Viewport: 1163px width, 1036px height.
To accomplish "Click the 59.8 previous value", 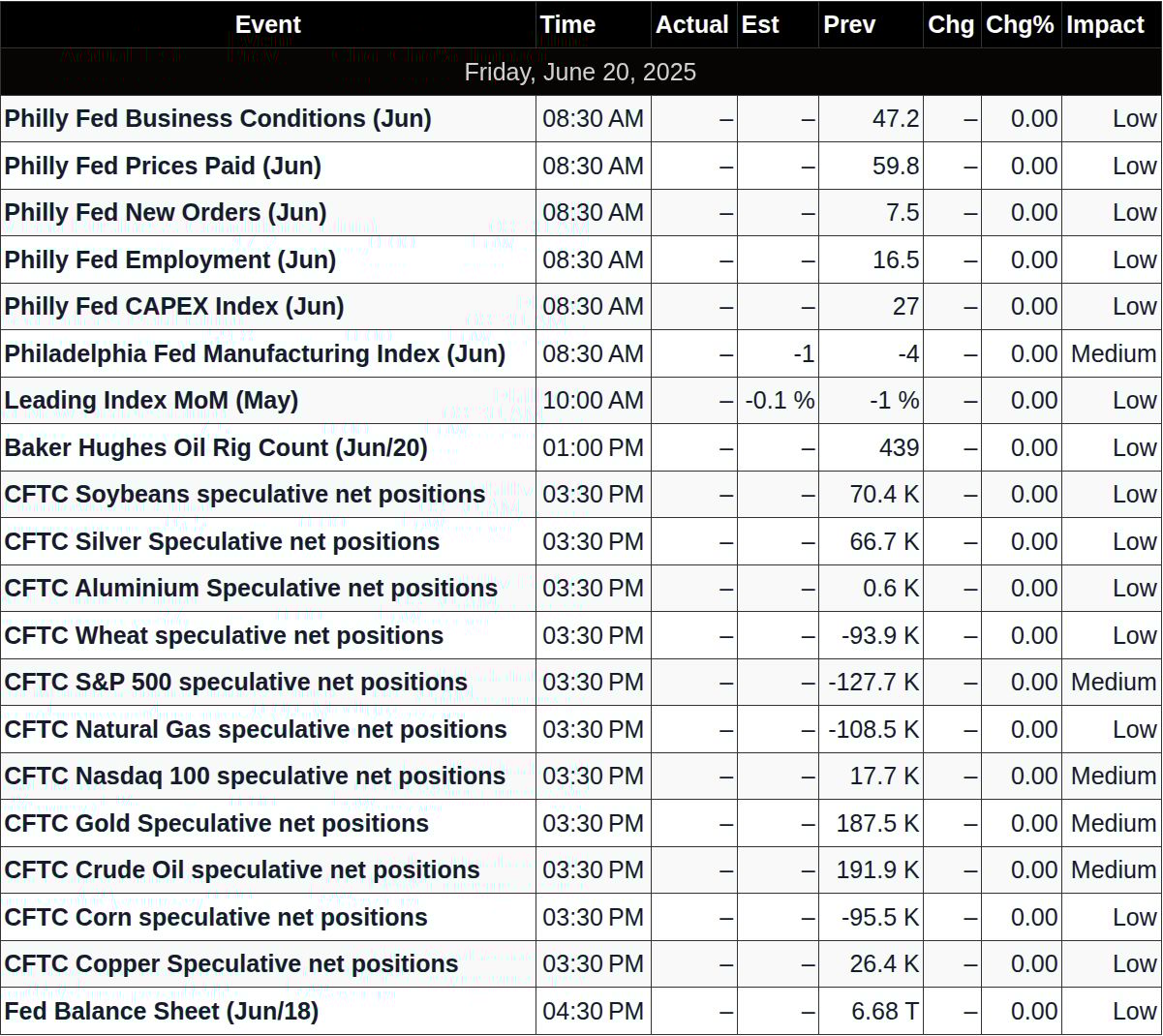I will point(896,167).
